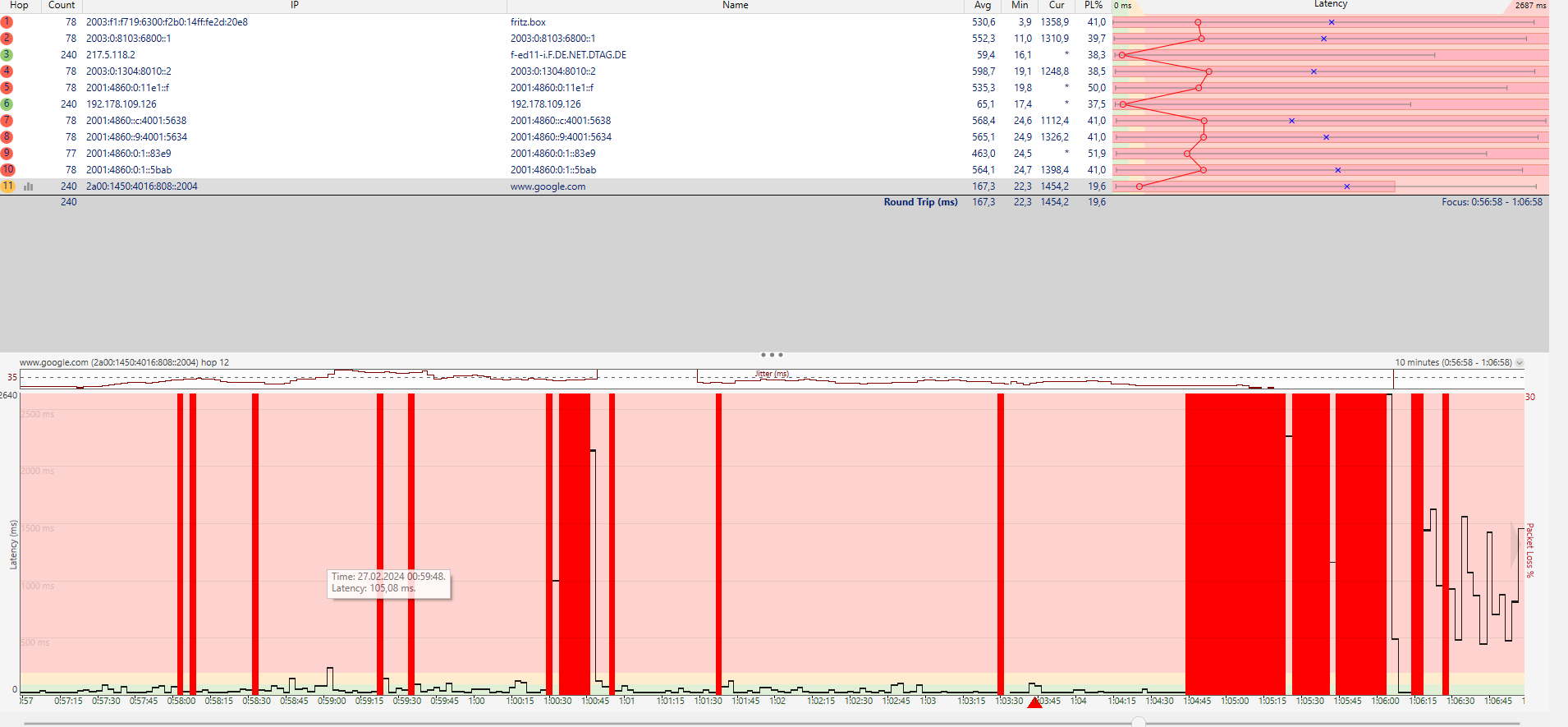Click the IP 2001:4860:0:1::83e9 in the IP column
The height and width of the screenshot is (727, 1568).
(129, 154)
